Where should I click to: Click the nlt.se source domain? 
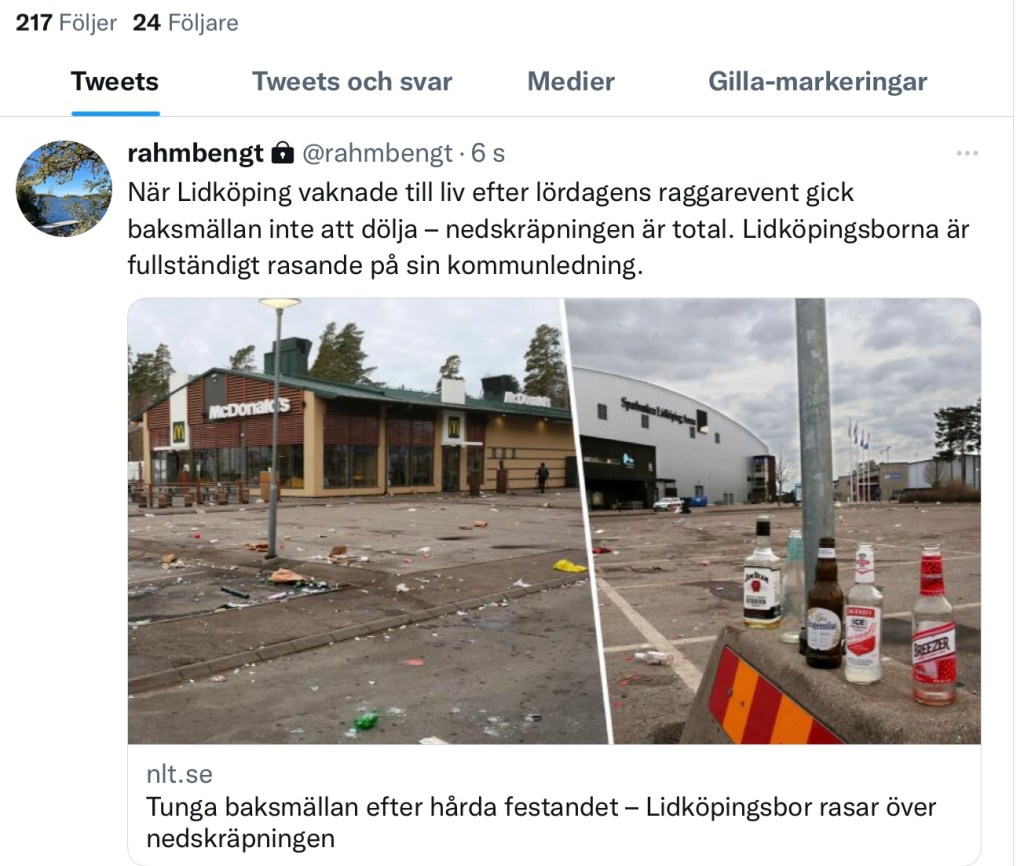(x=180, y=774)
